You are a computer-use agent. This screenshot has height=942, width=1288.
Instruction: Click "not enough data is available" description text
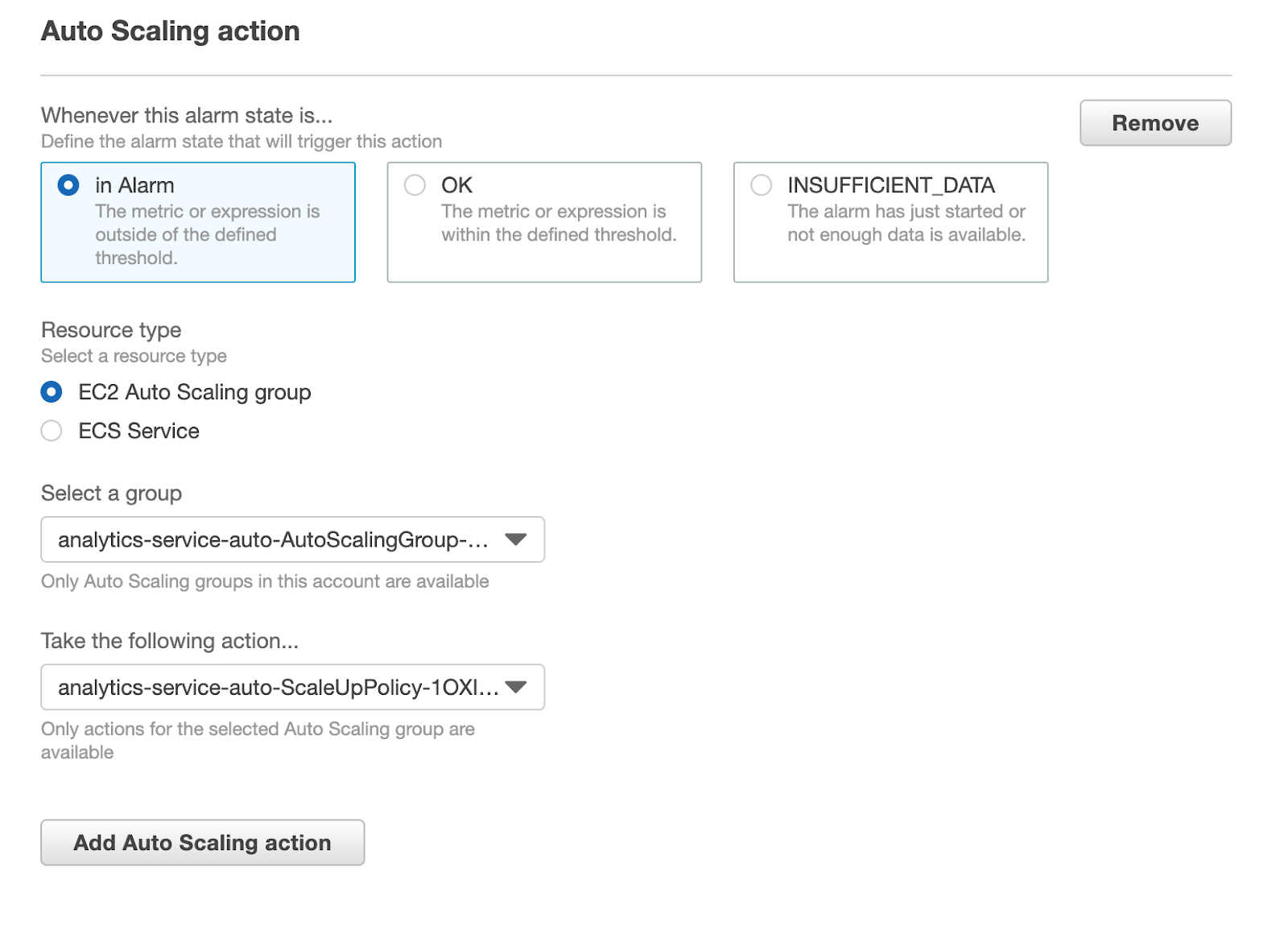(906, 235)
